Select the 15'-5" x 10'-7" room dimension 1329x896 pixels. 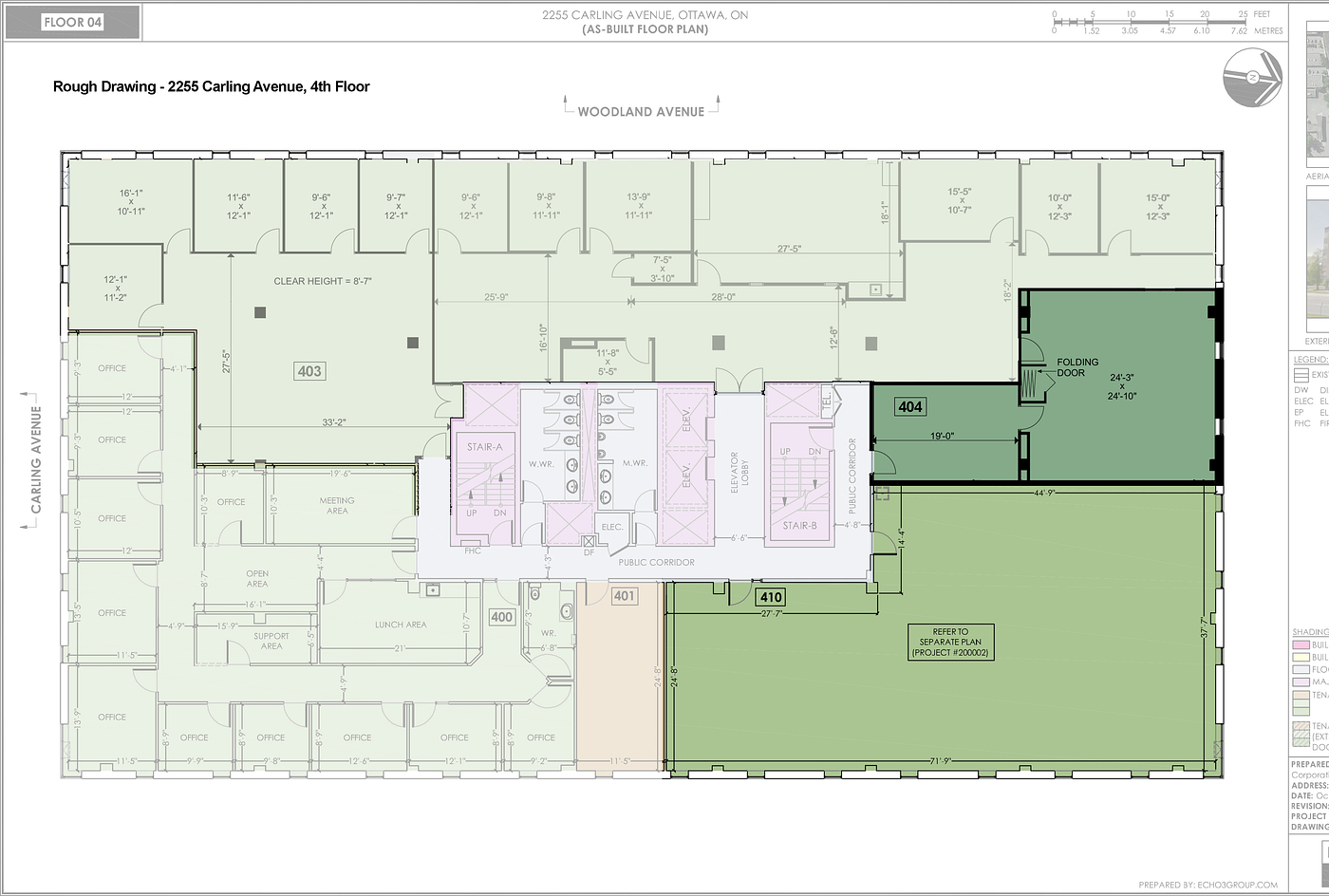tap(961, 200)
